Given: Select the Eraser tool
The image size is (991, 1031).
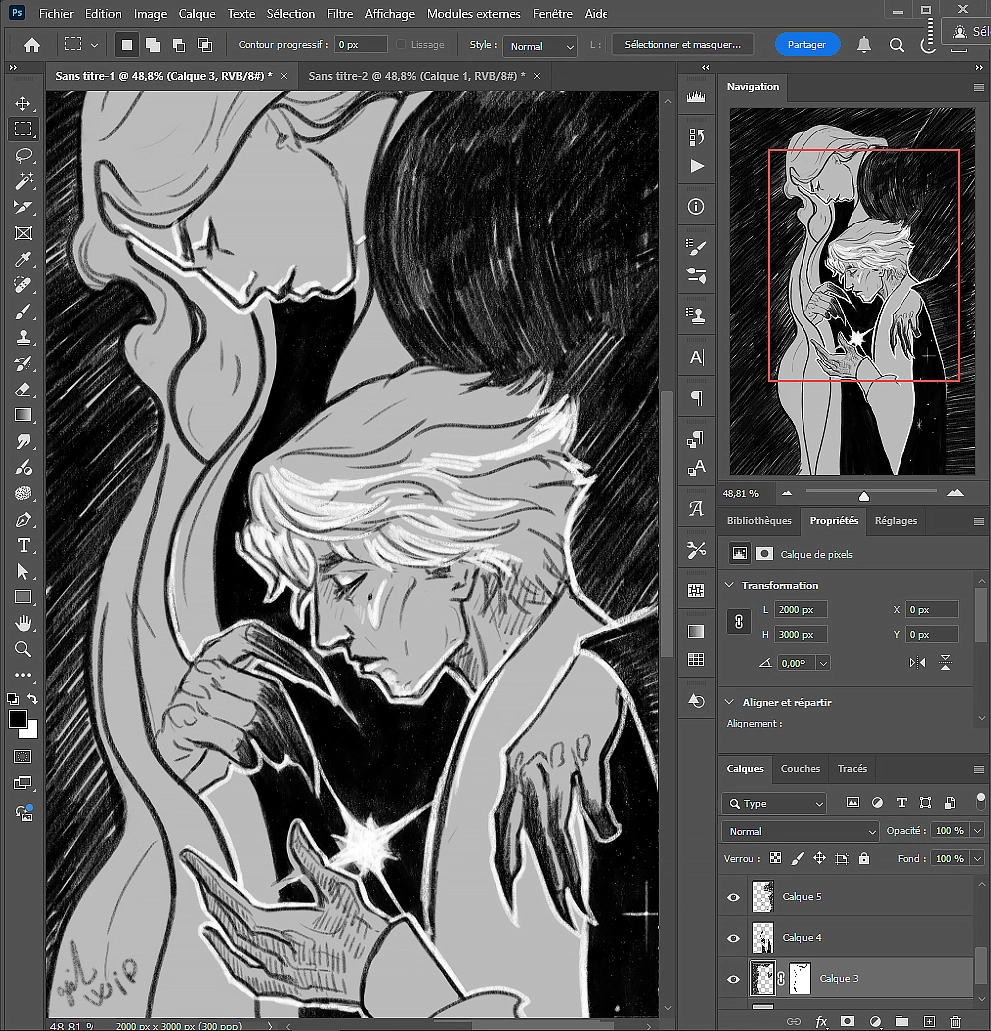Looking at the screenshot, I should point(23,389).
